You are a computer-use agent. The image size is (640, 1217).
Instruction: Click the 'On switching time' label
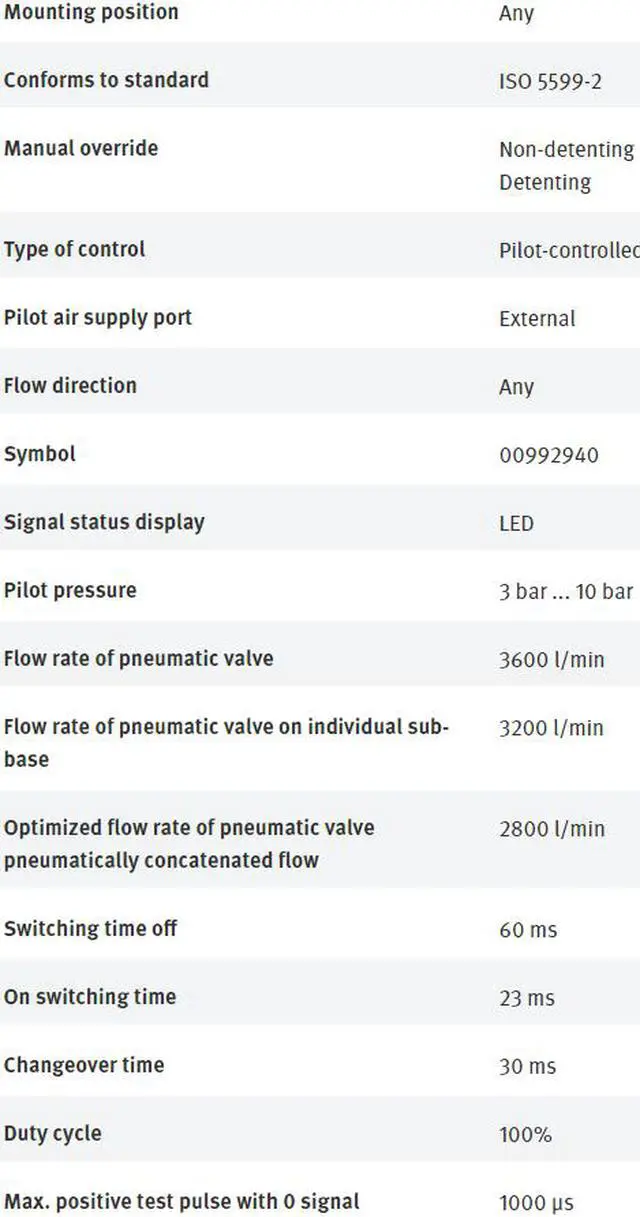click(90, 997)
